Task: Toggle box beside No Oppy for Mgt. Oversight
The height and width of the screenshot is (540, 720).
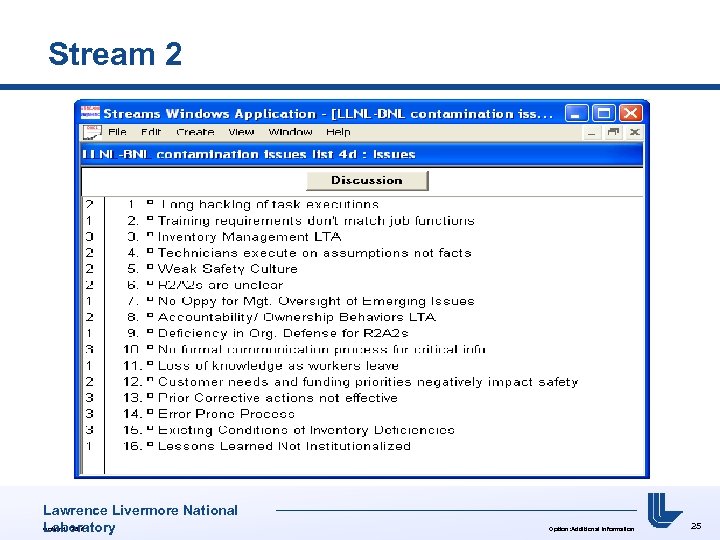Action: 150,299
